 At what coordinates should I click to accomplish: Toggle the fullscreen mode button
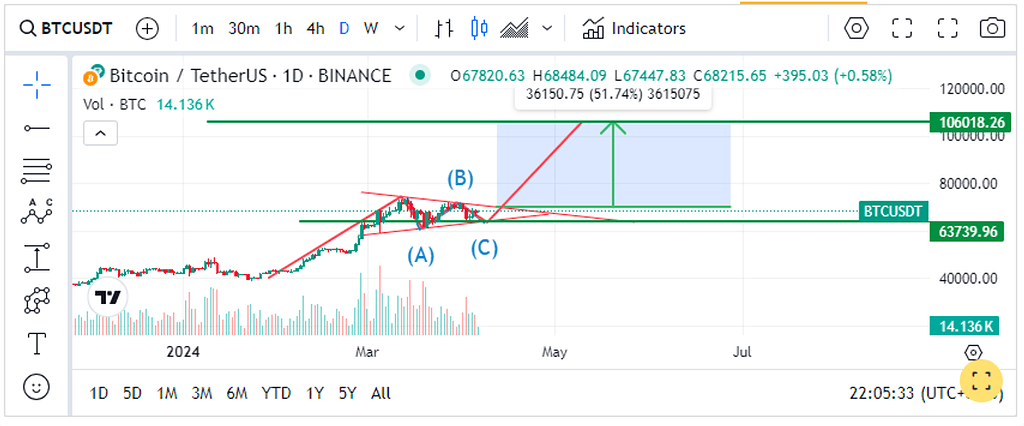pos(903,28)
